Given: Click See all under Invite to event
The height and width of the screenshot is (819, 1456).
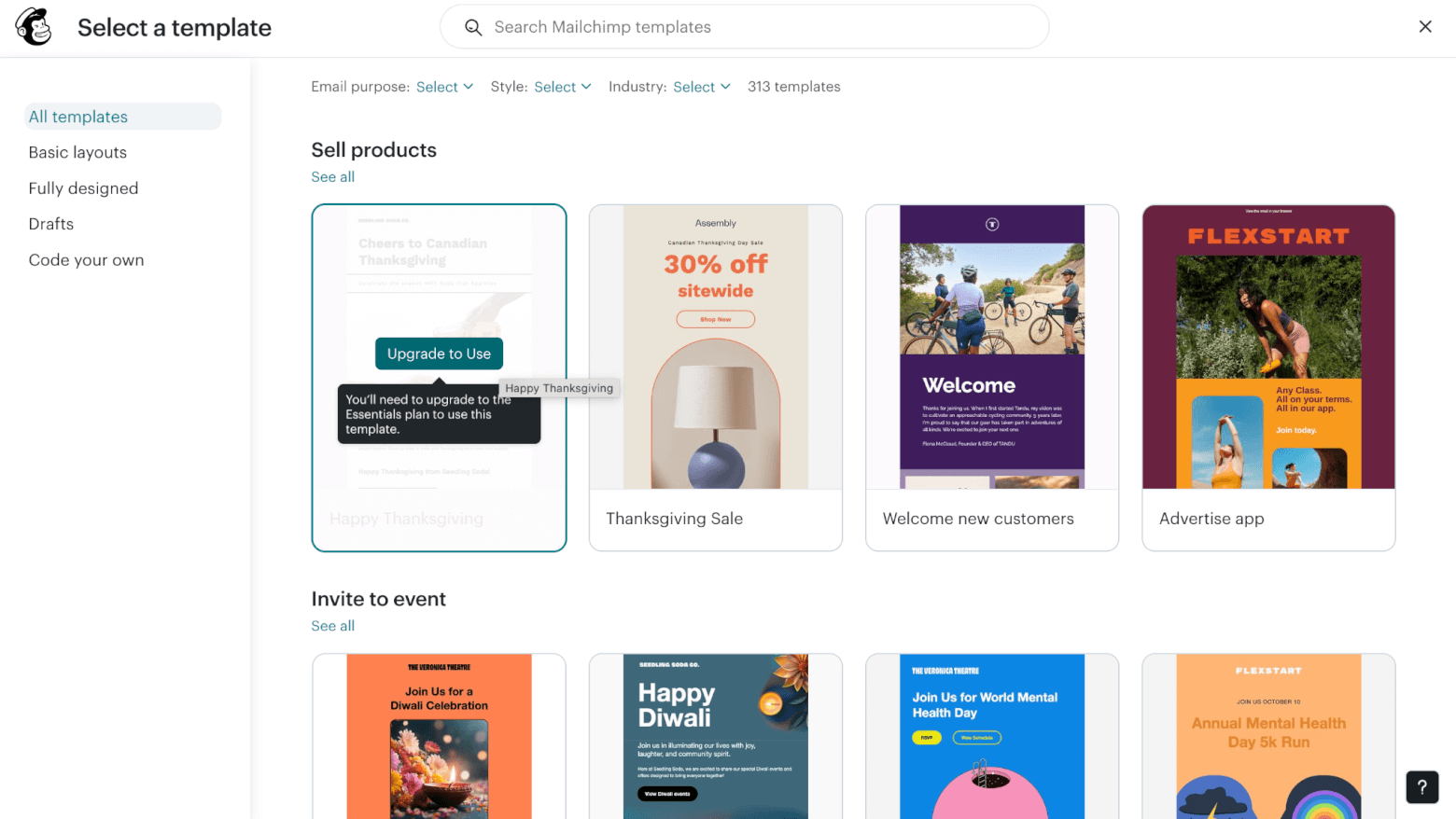Looking at the screenshot, I should [332, 626].
